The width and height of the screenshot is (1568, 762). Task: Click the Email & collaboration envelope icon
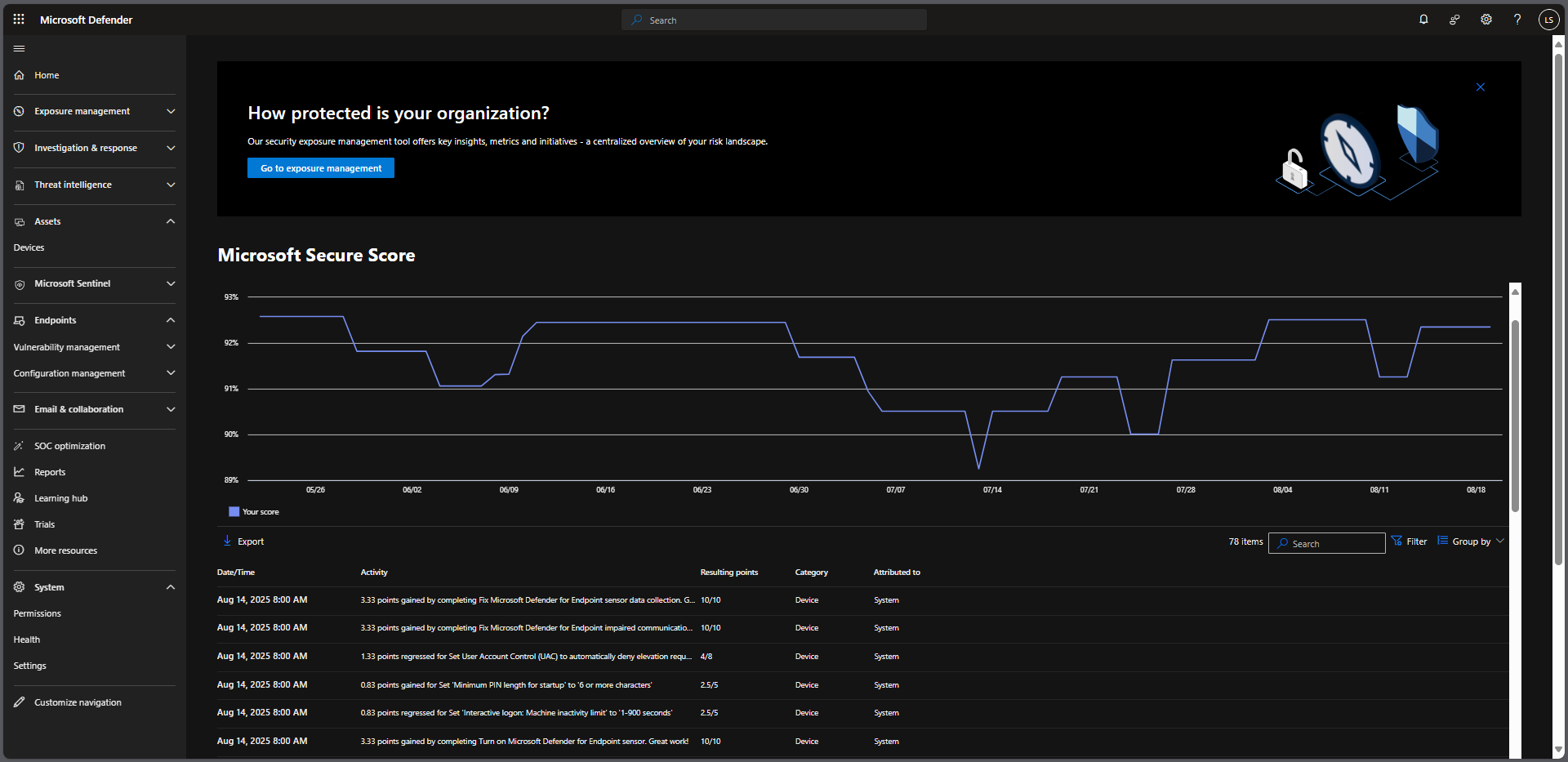coord(19,409)
